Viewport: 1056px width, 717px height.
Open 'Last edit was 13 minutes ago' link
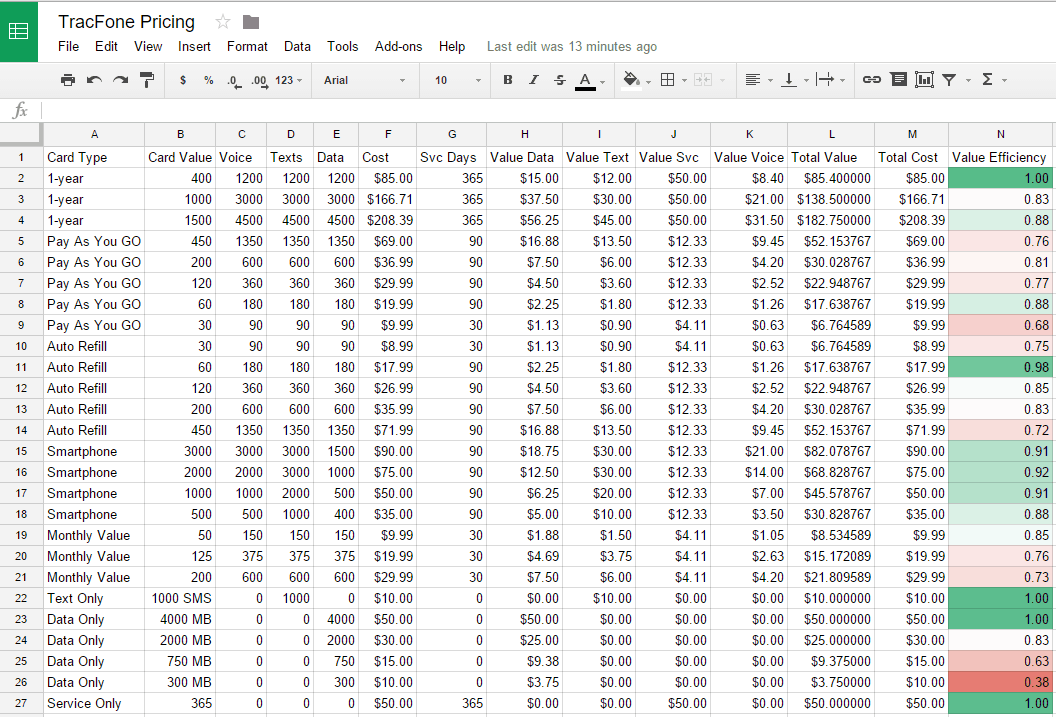pos(572,46)
